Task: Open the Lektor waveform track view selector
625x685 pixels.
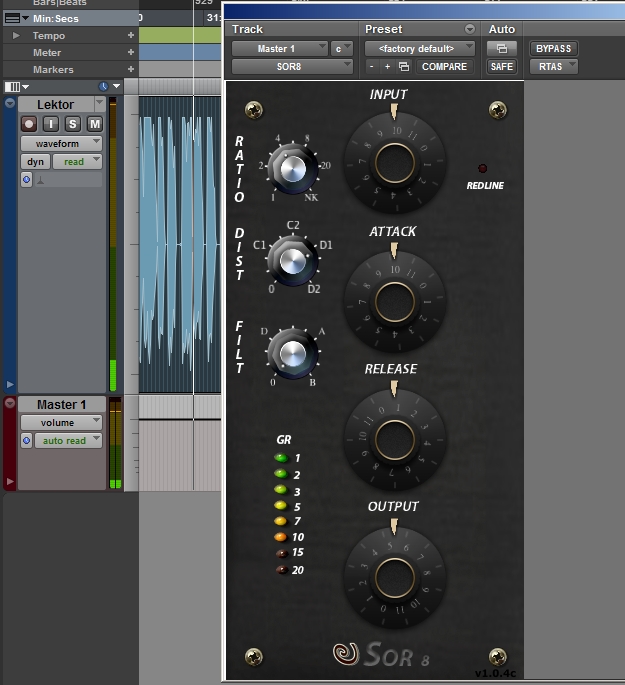Action: (62, 143)
